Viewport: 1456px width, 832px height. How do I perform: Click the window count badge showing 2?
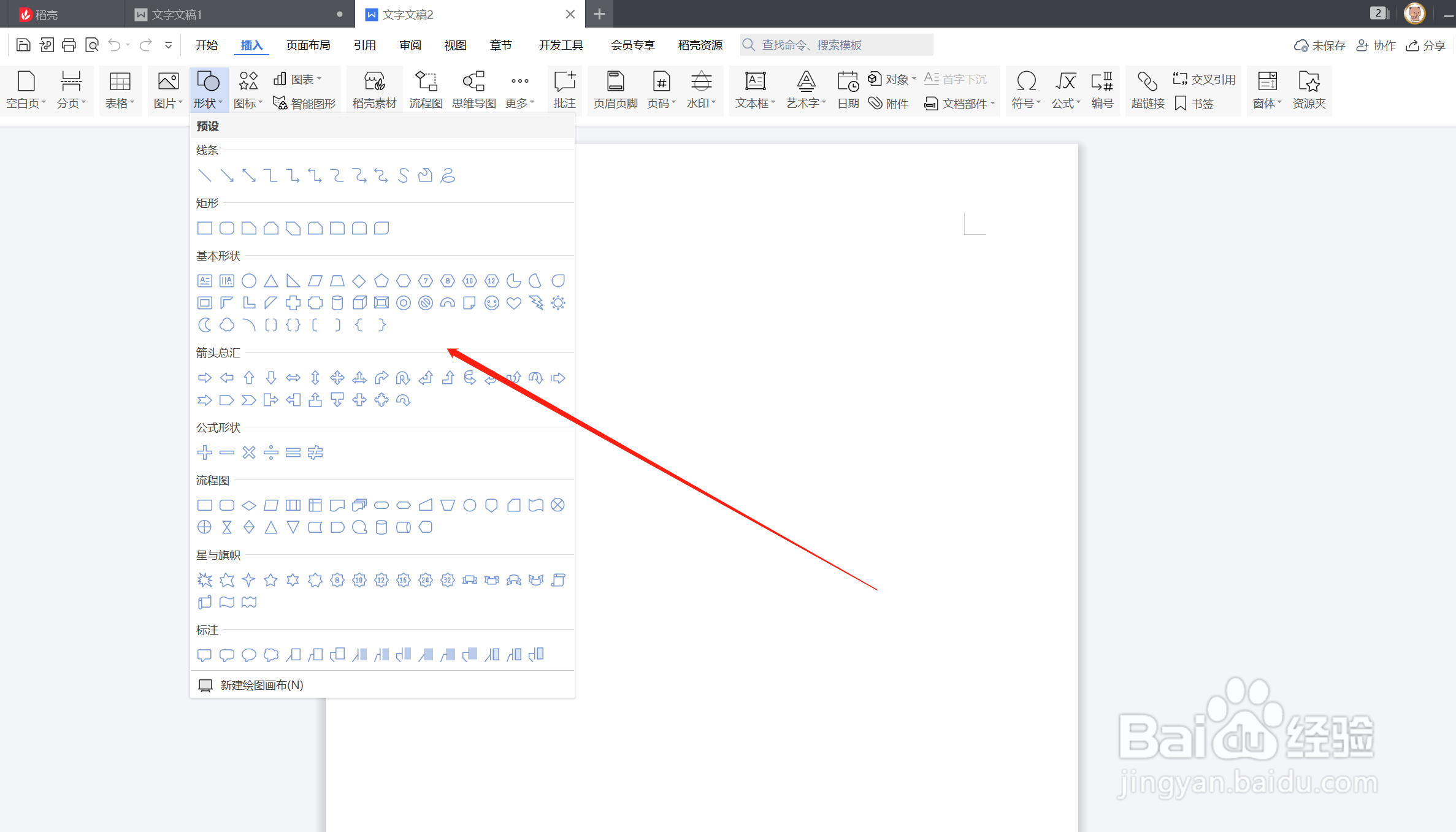[x=1379, y=13]
